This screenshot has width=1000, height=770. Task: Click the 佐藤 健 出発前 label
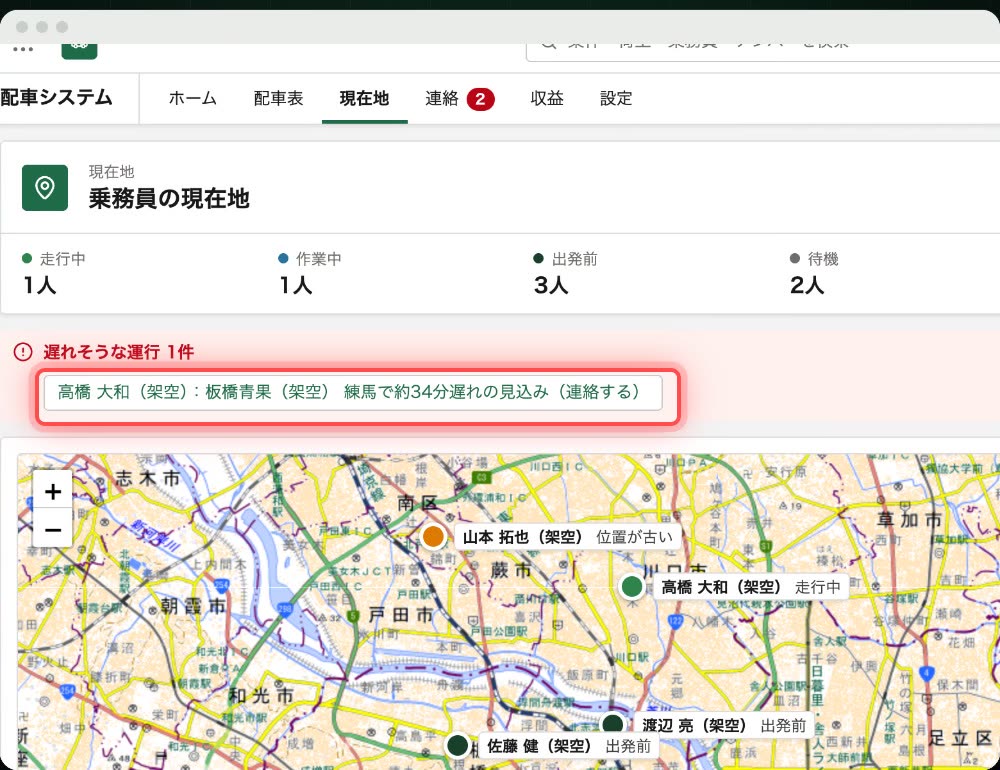coord(569,746)
